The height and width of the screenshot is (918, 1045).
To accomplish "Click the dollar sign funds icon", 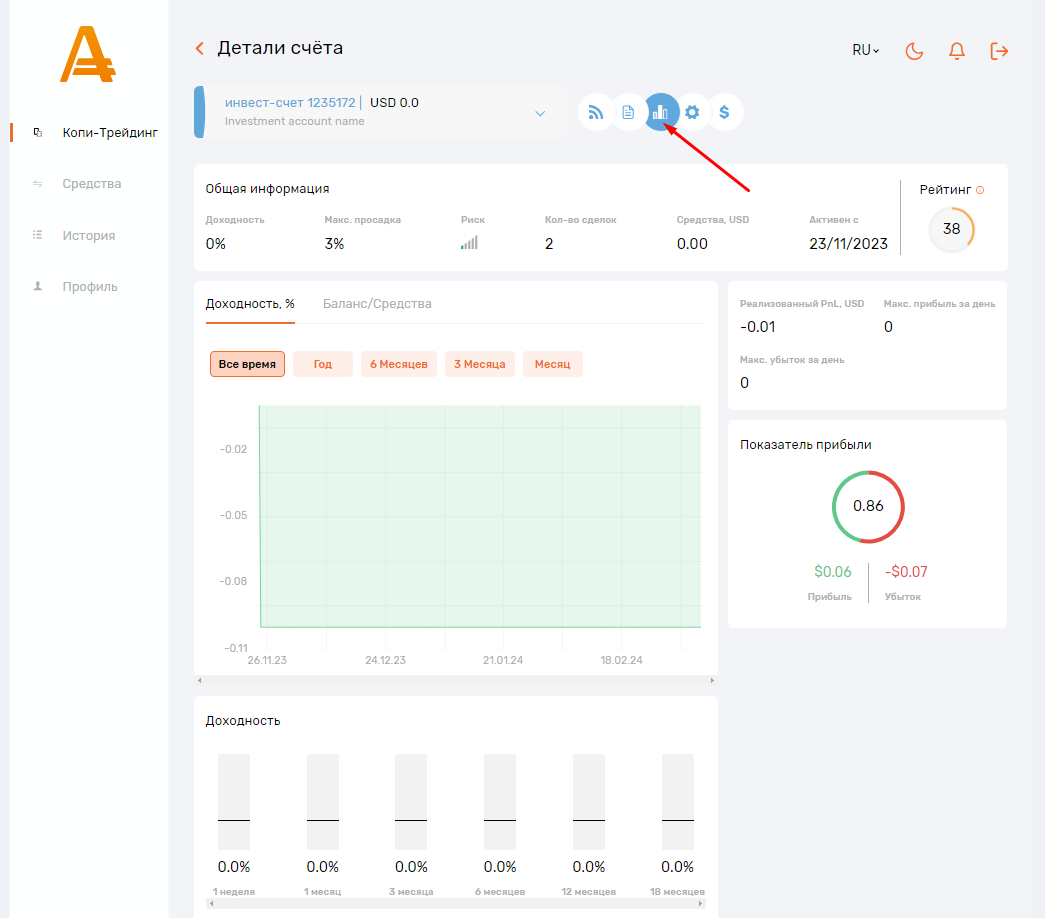I will tap(725, 112).
